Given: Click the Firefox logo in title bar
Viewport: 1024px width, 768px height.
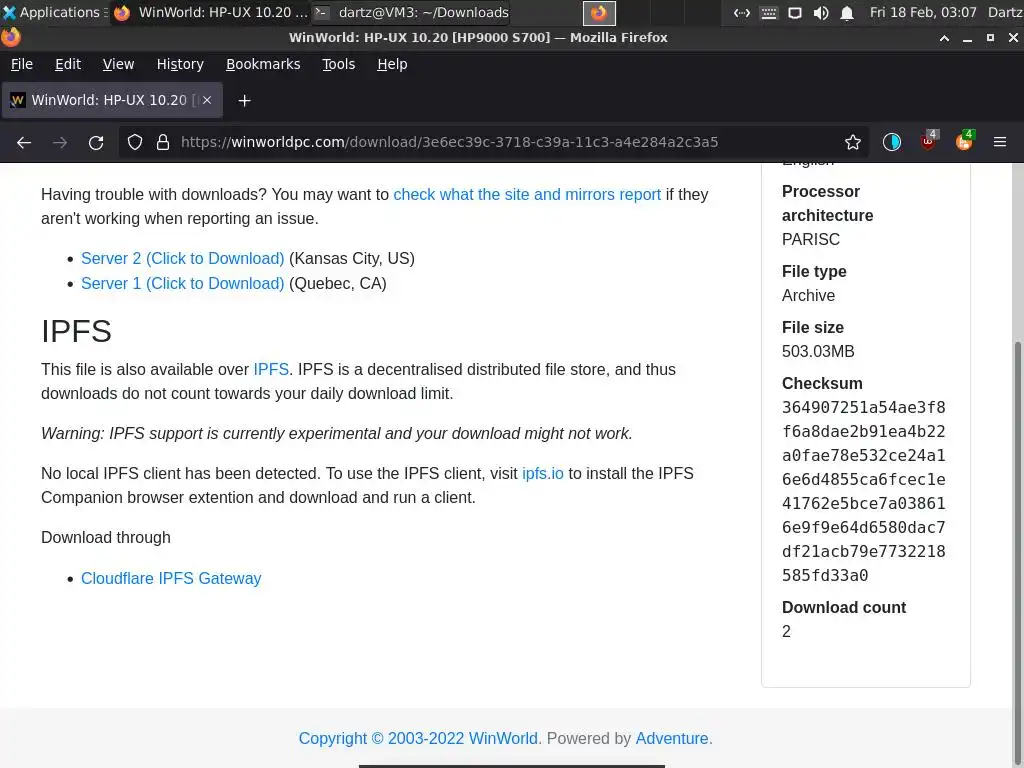Looking at the screenshot, I should pos(10,37).
